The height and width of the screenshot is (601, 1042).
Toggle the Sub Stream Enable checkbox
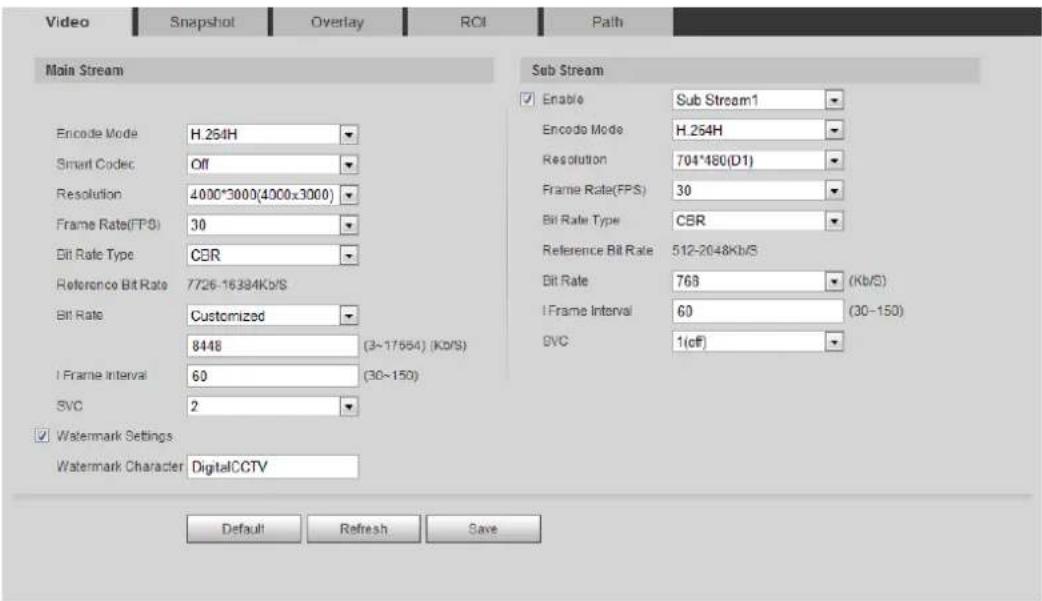527,99
